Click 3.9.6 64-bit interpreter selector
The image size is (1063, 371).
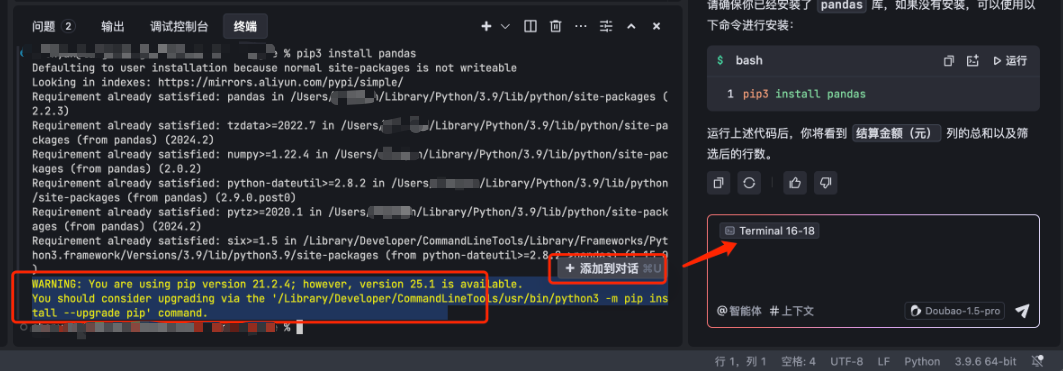click(x=985, y=362)
